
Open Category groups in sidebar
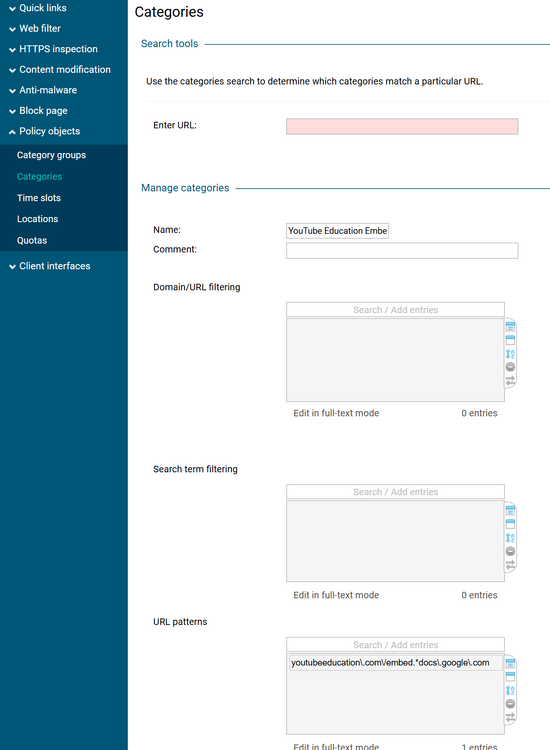(52, 155)
